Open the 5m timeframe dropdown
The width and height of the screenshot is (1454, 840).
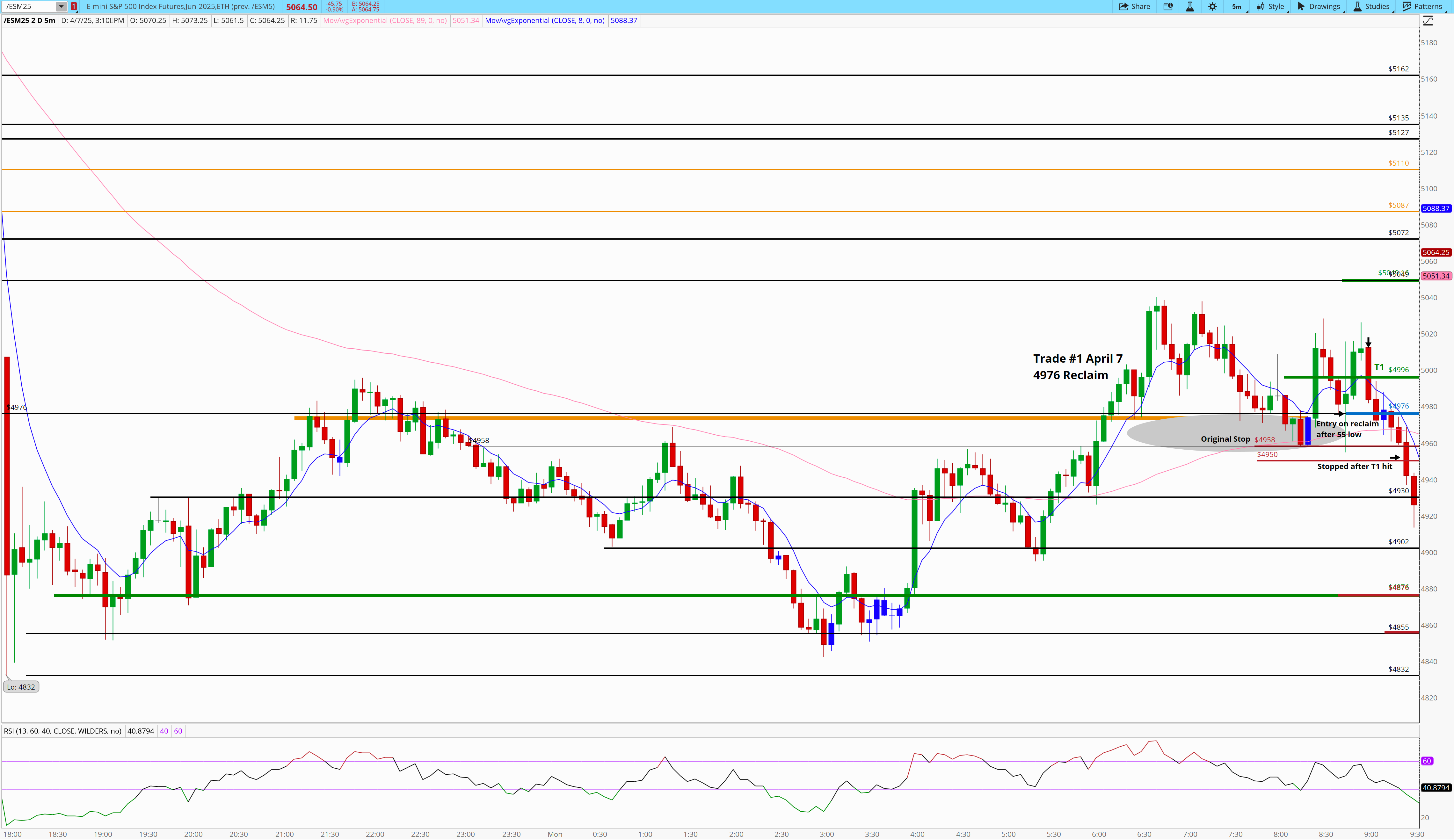[x=1238, y=6]
